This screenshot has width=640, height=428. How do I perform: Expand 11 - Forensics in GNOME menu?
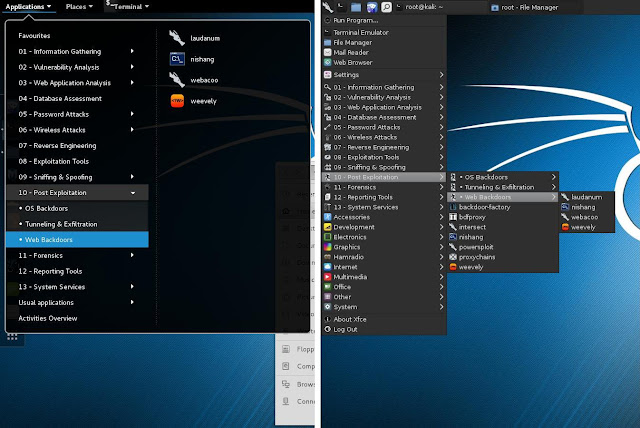coord(77,255)
